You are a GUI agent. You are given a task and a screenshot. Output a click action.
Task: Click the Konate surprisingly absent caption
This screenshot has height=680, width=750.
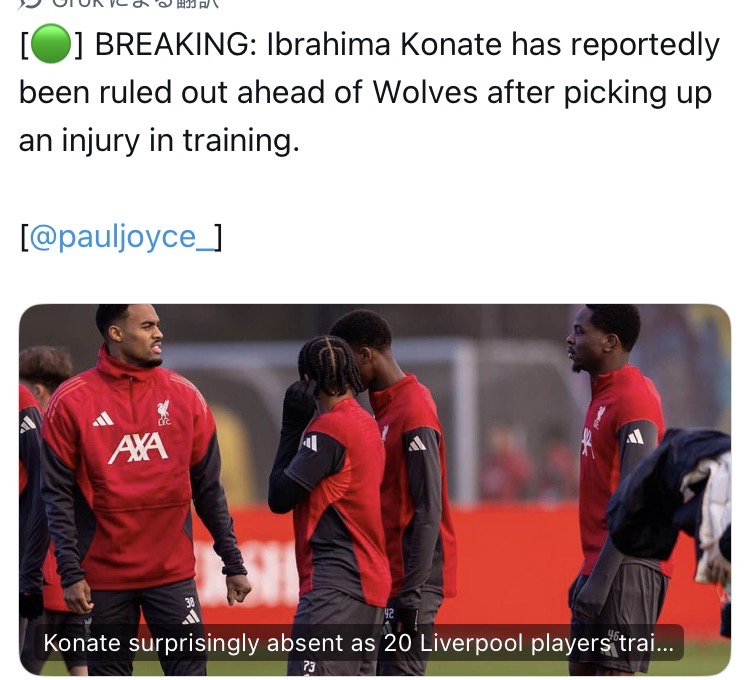(359, 643)
